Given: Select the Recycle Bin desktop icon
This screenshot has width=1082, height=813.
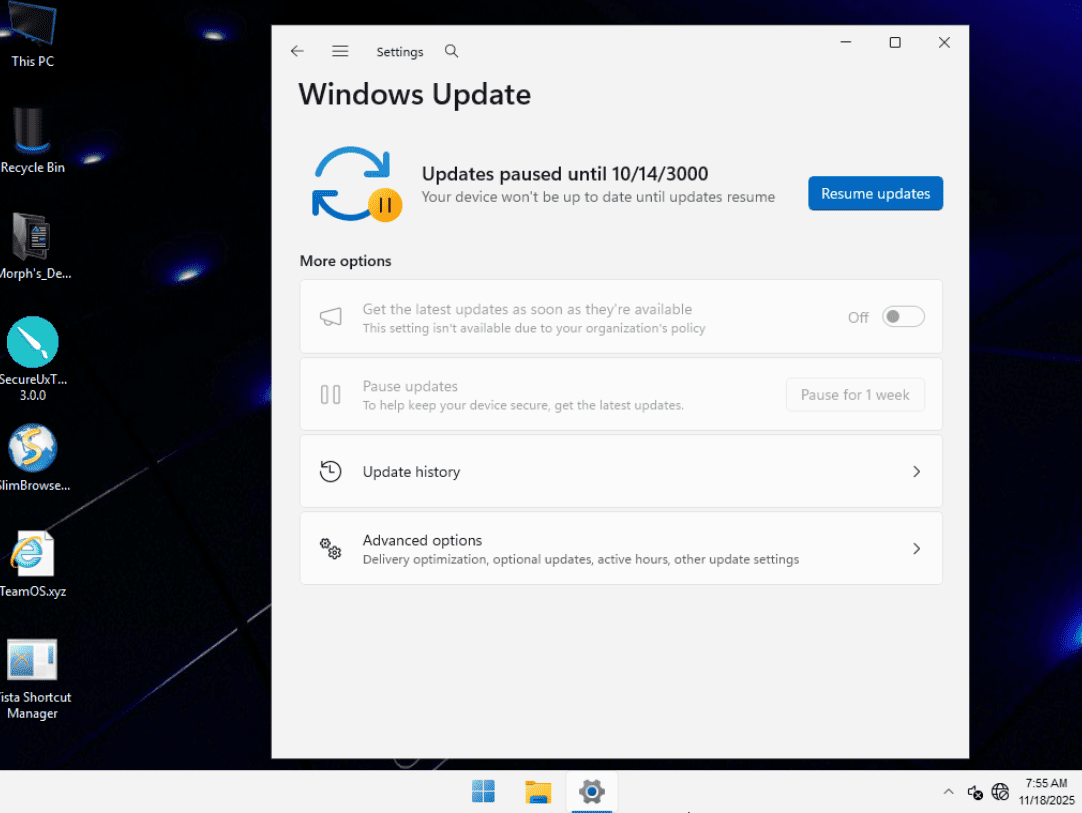Looking at the screenshot, I should click(33, 140).
